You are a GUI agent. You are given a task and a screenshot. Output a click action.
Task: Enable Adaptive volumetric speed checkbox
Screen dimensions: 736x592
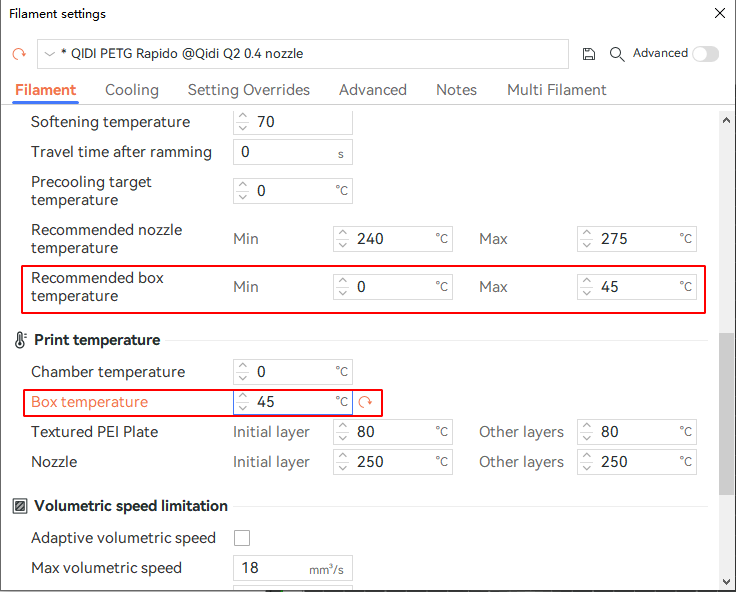(x=242, y=538)
